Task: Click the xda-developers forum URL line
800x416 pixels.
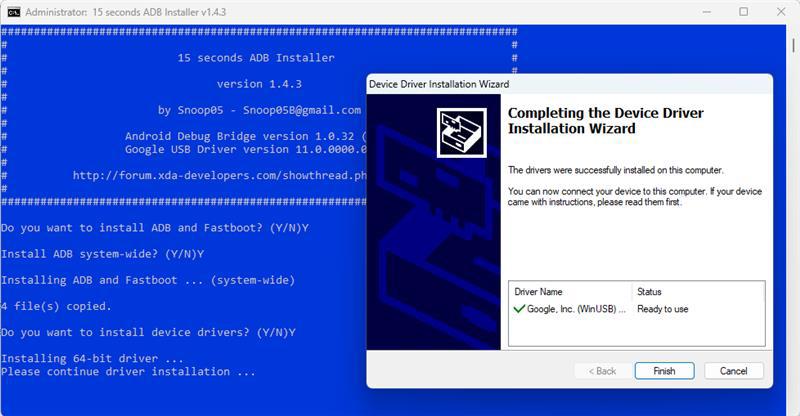Action: pos(219,176)
